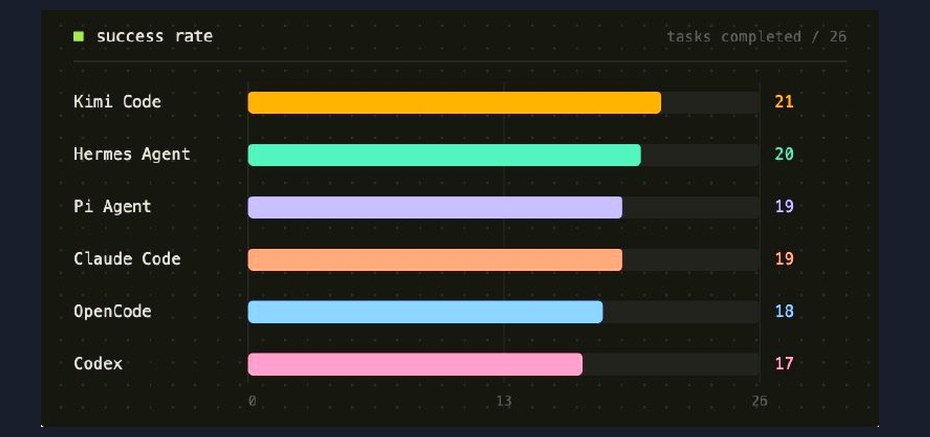Click the 'Kimi Code' label
930x437 pixels.
(117, 102)
